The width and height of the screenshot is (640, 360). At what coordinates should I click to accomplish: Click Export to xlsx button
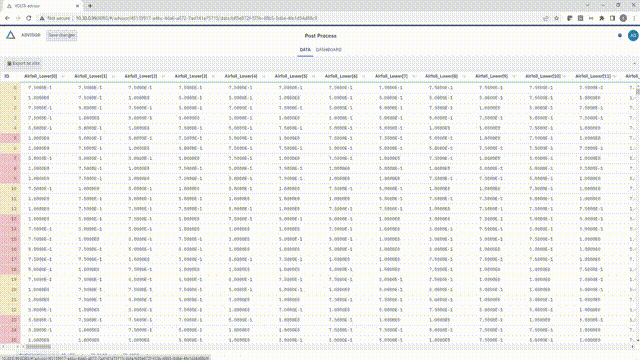tap(24, 63)
